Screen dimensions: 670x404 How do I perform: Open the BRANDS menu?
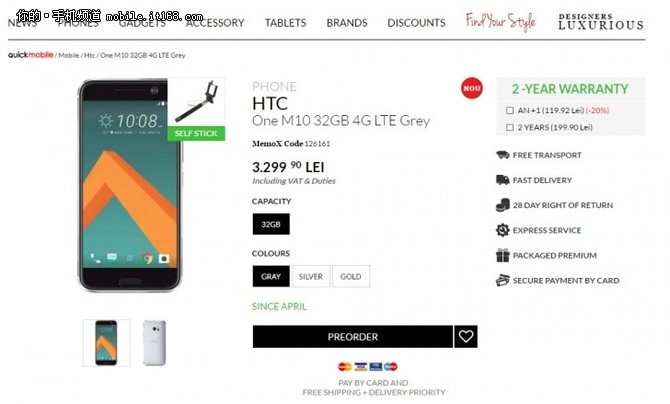(x=347, y=23)
